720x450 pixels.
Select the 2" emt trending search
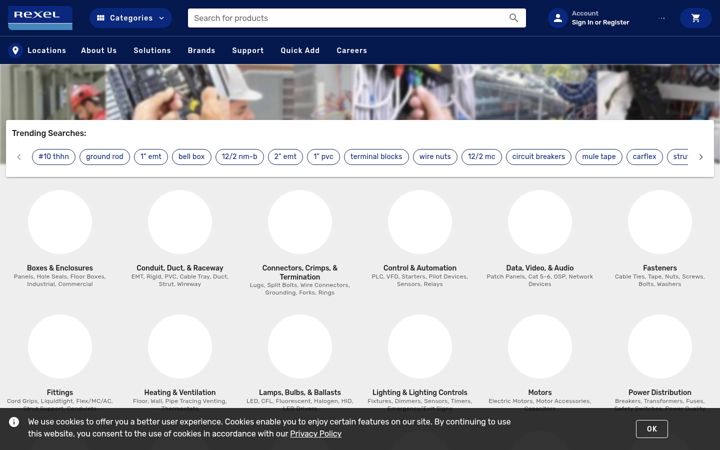pyautogui.click(x=286, y=157)
